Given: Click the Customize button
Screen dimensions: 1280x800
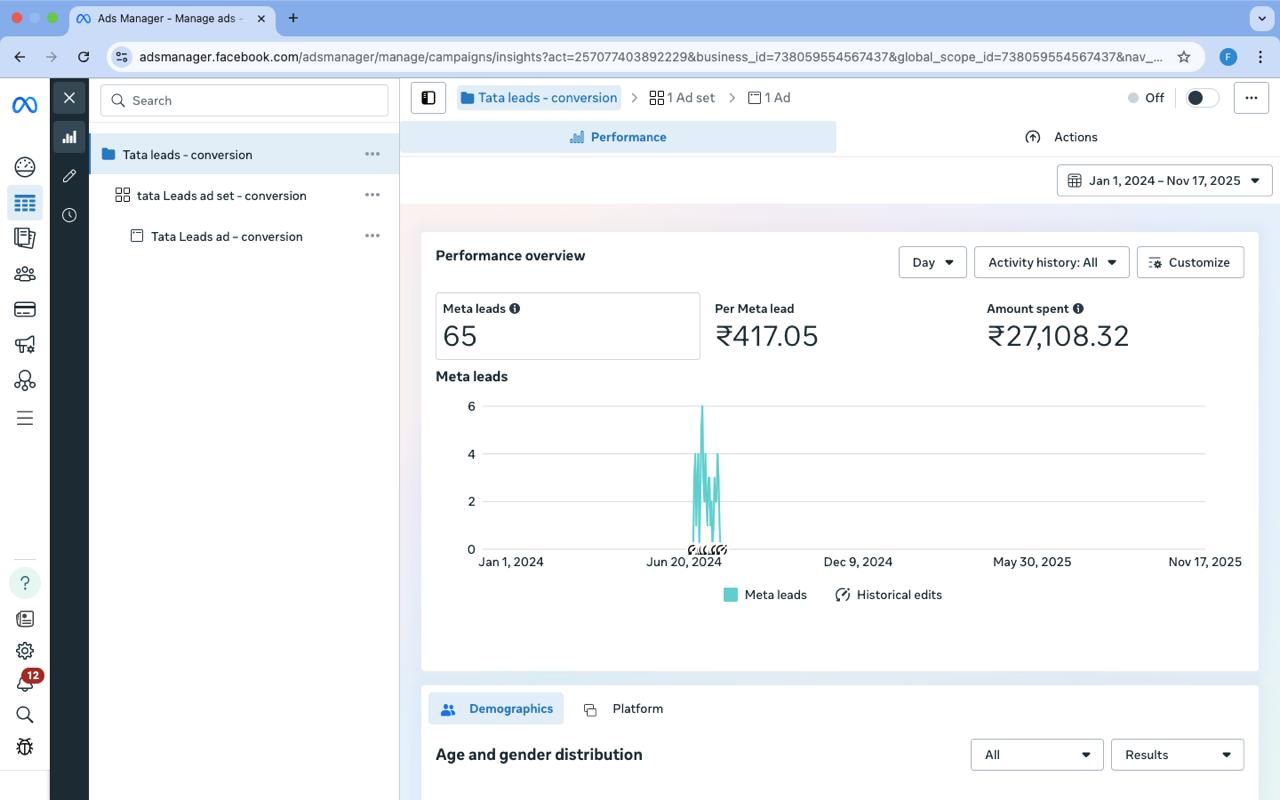Looking at the screenshot, I should [x=1190, y=262].
